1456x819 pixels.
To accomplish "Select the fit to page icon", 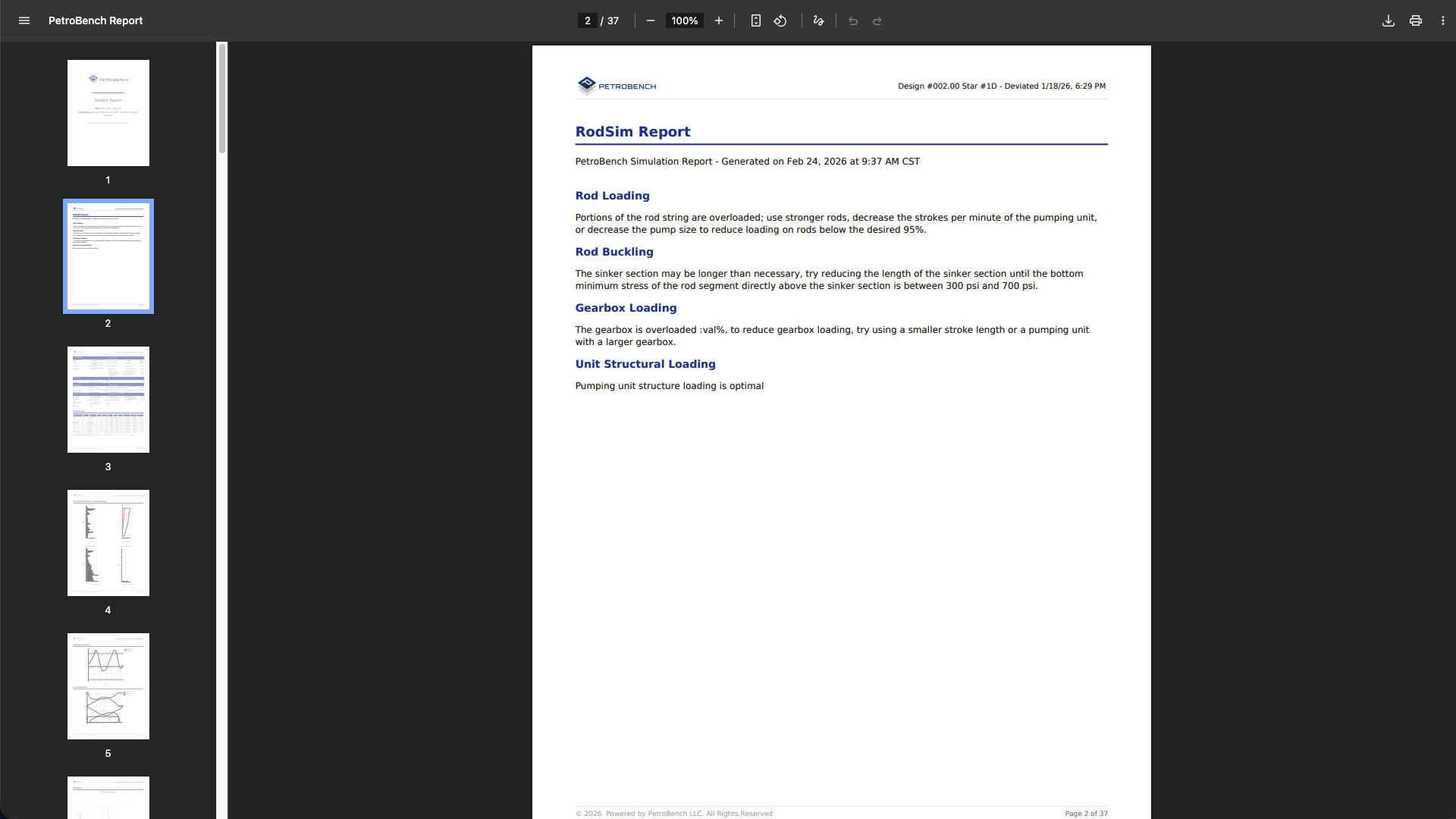I will tap(756, 20).
